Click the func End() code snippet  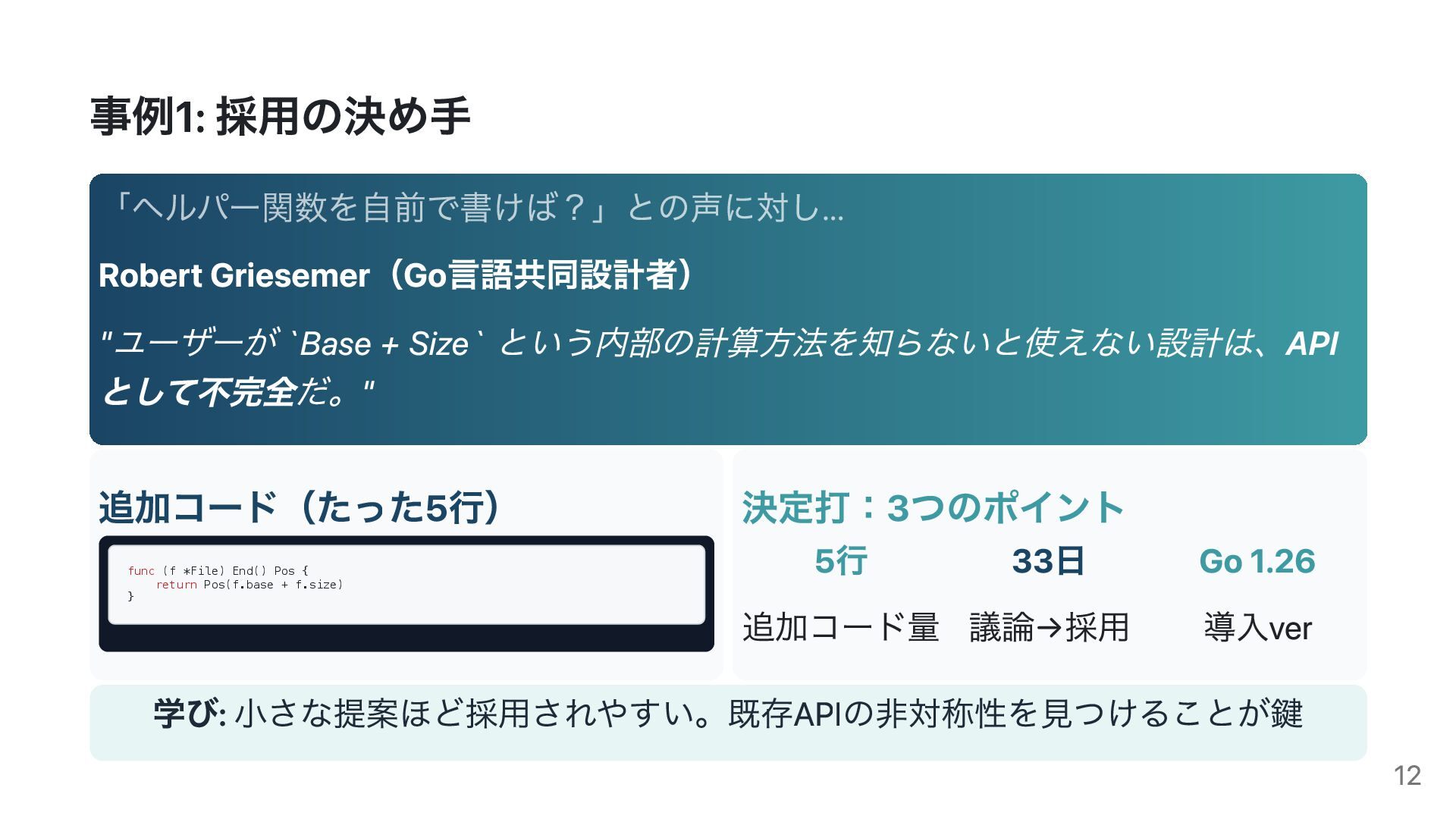pyautogui.click(x=235, y=584)
